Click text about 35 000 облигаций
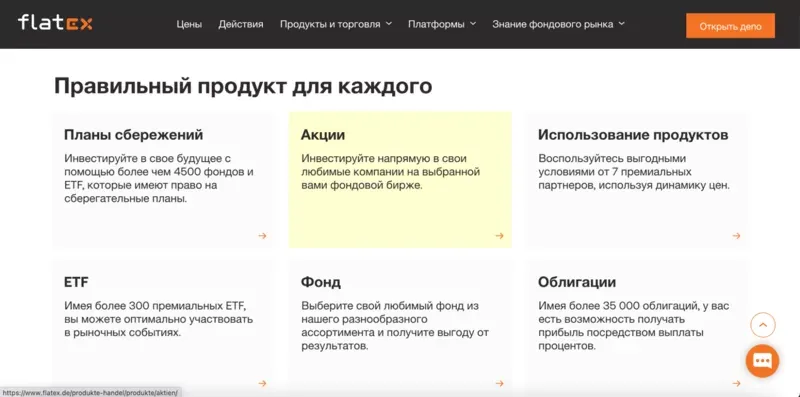 click(634, 326)
